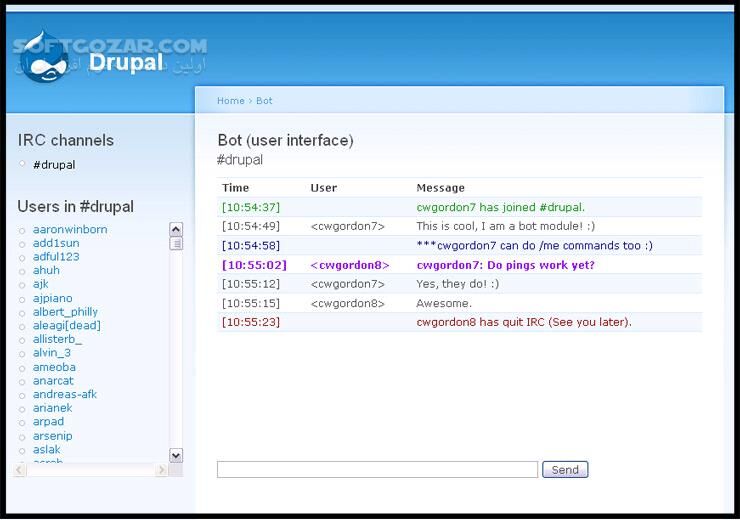Click andreas-afk in users list
Screen dimensions: 740x520
64,395
